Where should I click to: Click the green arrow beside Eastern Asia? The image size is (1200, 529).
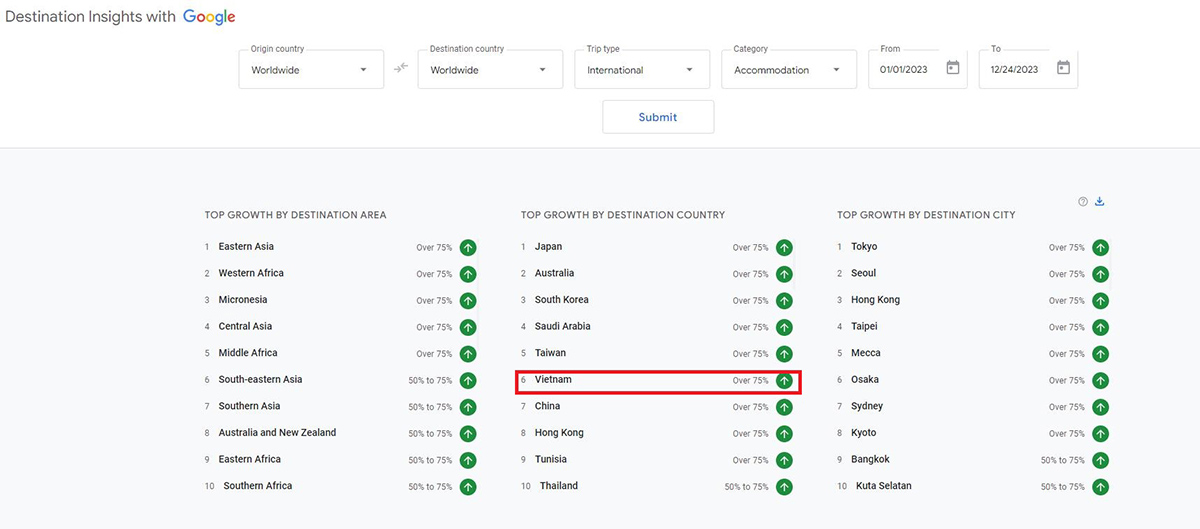[468, 248]
